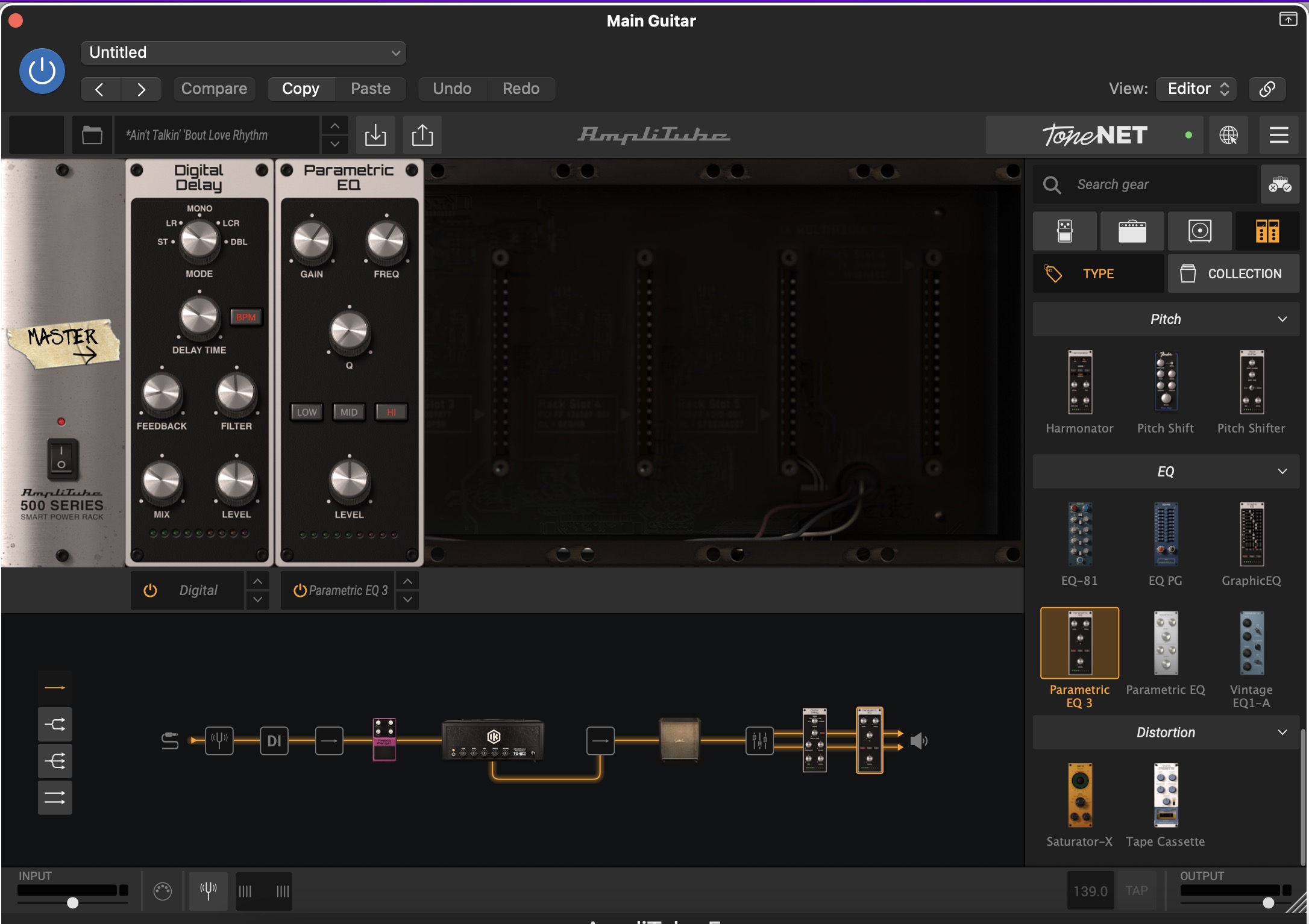Screen dimensions: 1309x924
Task: Toggle the LOW band button
Action: click(307, 412)
